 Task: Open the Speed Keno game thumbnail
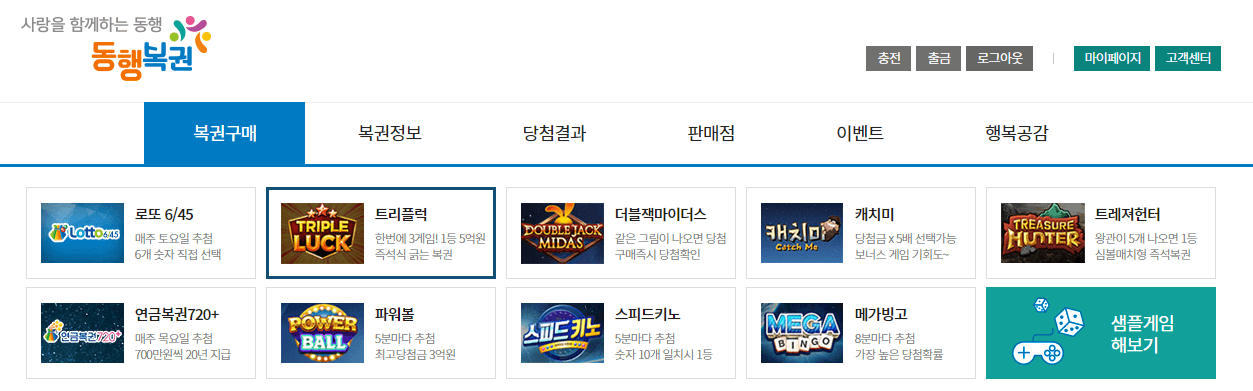point(562,333)
